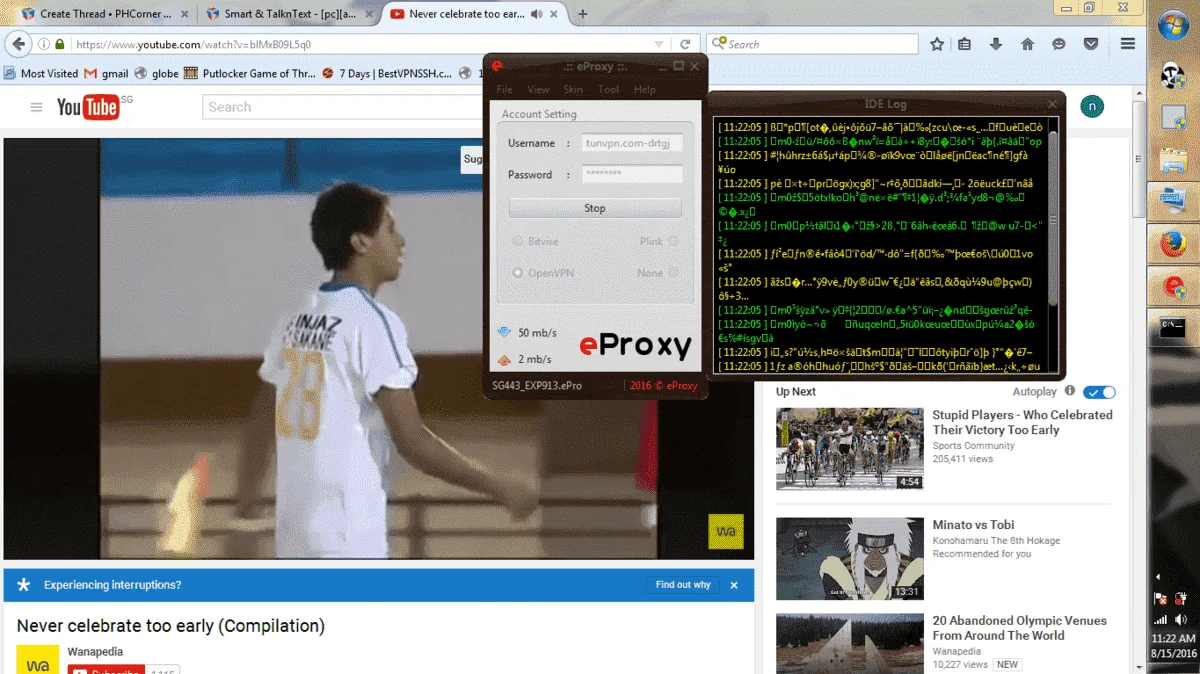This screenshot has height=674, width=1200.
Task: Go to the Firefox home page
Action: click(x=1027, y=44)
